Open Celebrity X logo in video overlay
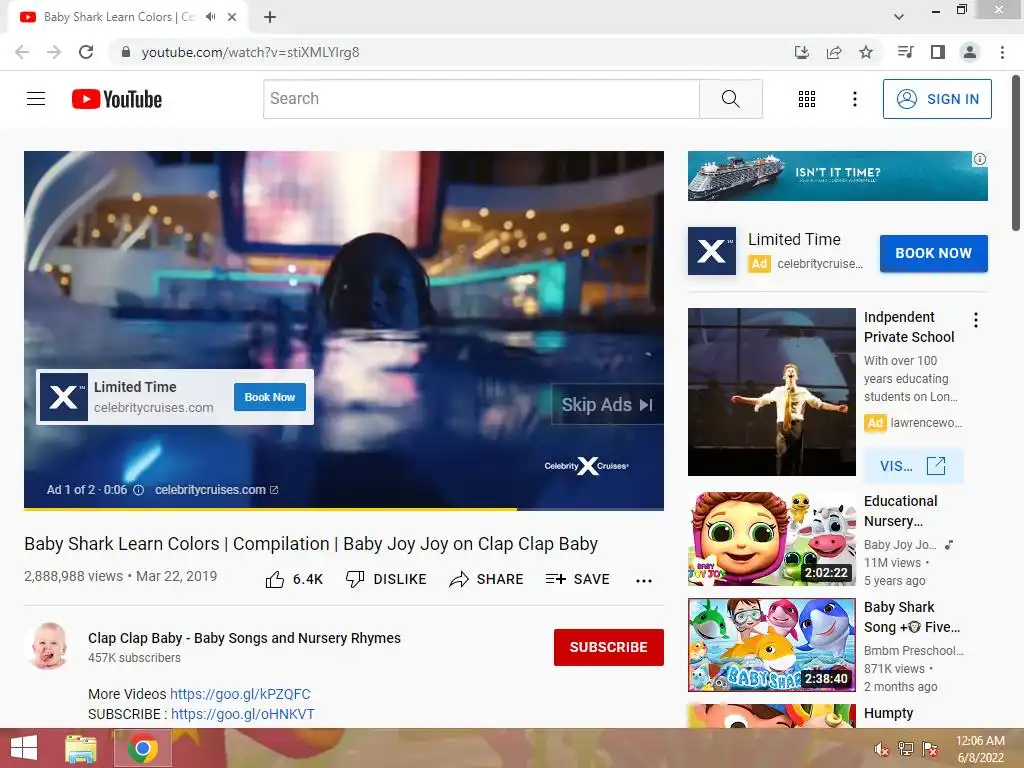Screen dimensions: 1024x768 (64, 397)
